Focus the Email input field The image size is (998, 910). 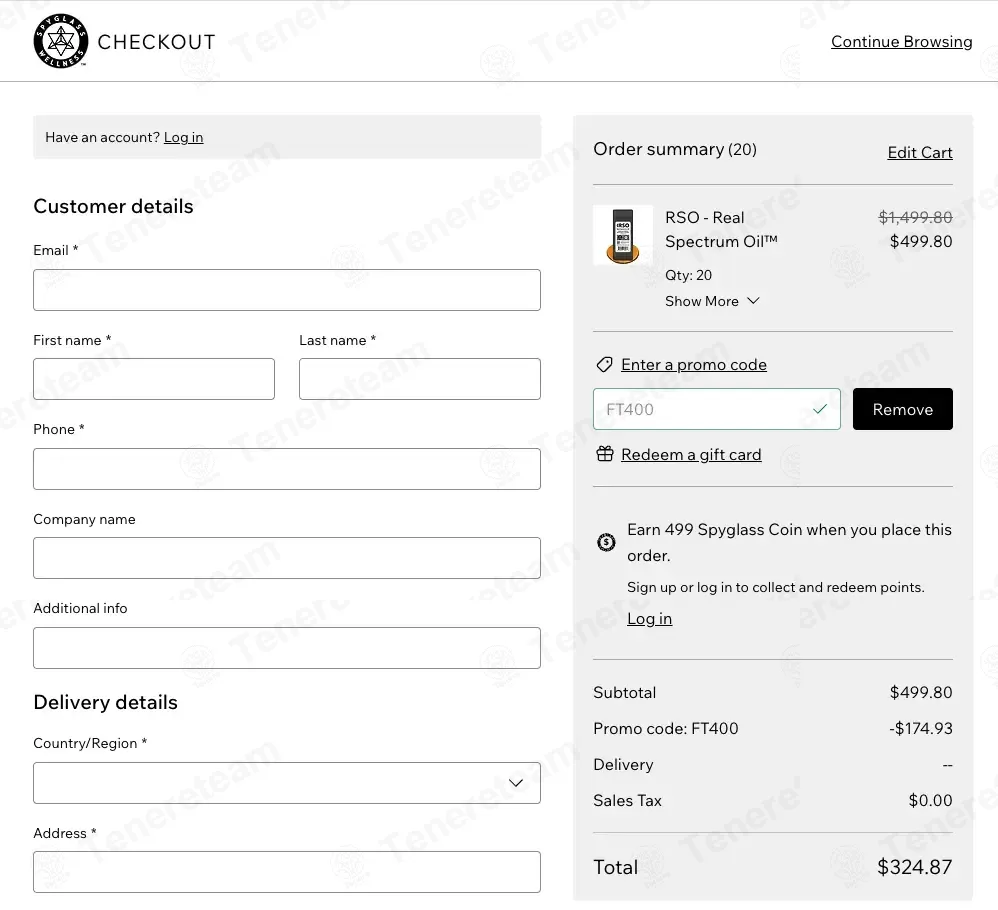(x=286, y=290)
